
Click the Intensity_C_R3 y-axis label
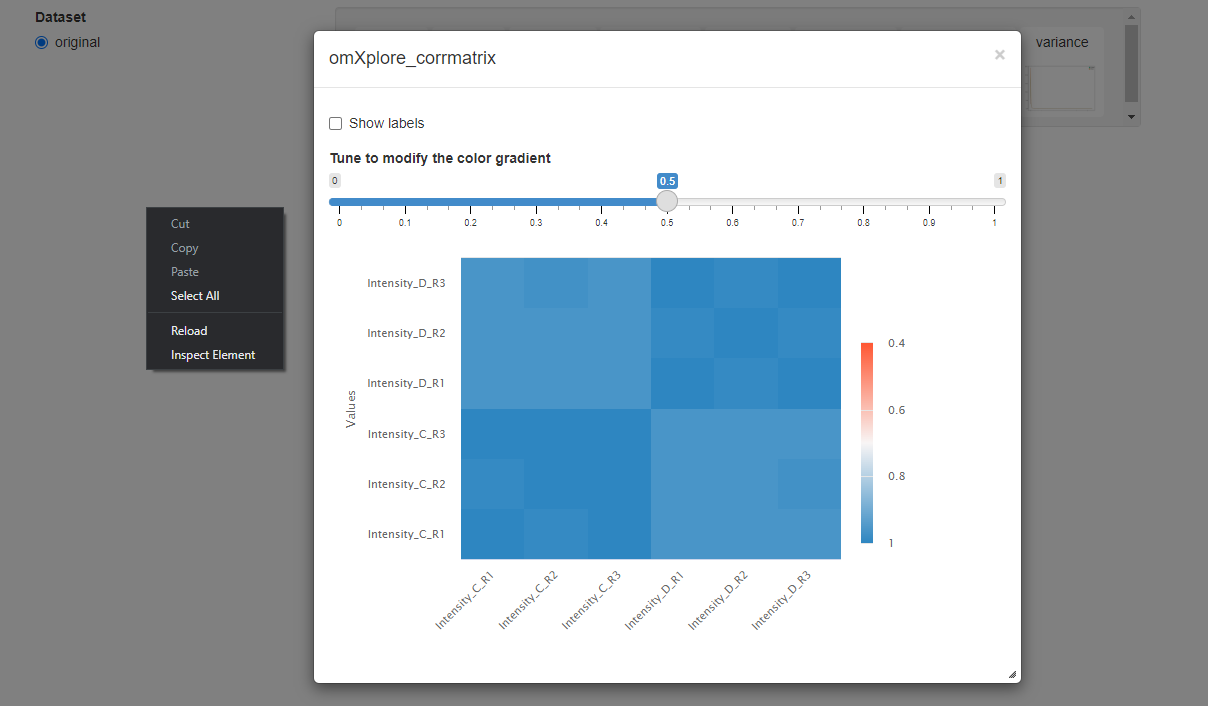point(406,434)
